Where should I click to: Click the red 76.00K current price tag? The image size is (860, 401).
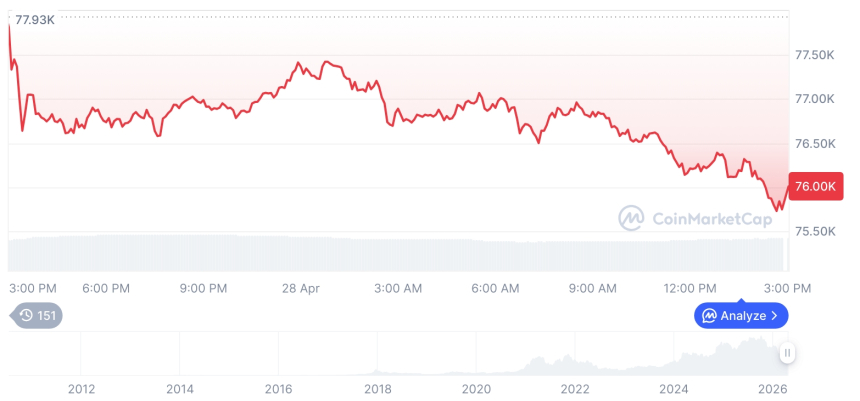813,186
